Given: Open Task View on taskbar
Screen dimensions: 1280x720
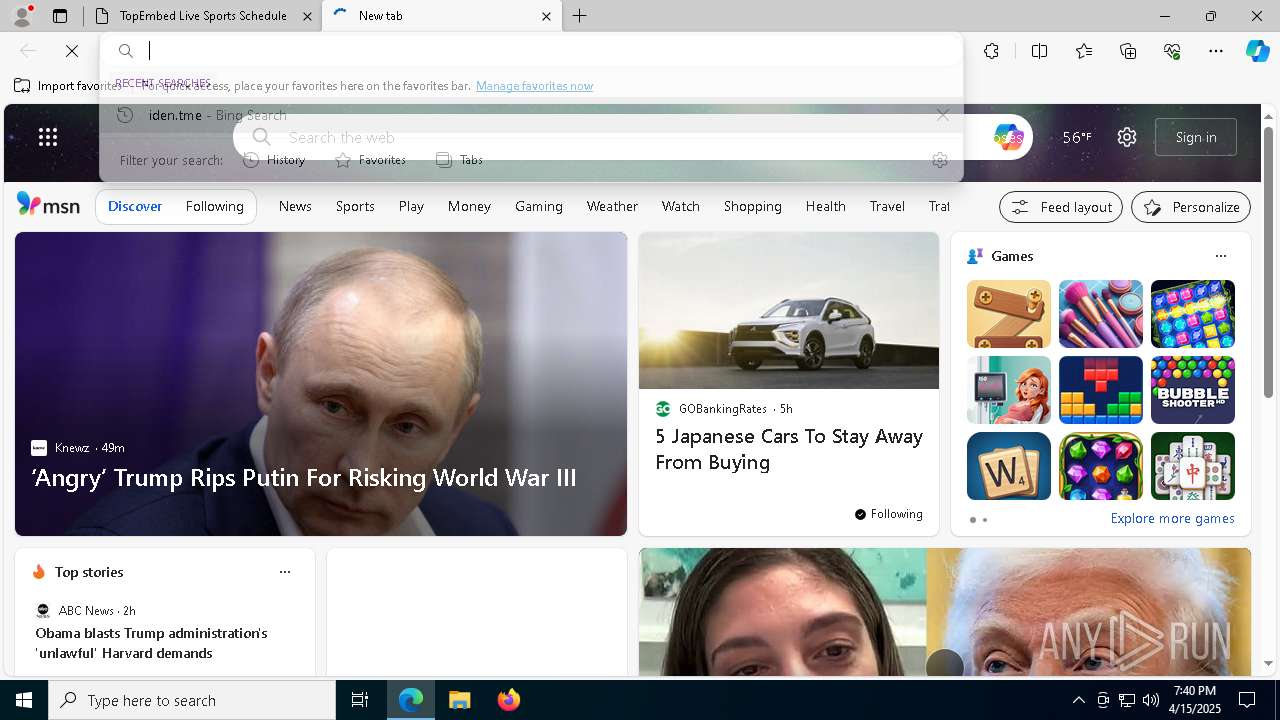Looking at the screenshot, I should pyautogui.click(x=360, y=700).
